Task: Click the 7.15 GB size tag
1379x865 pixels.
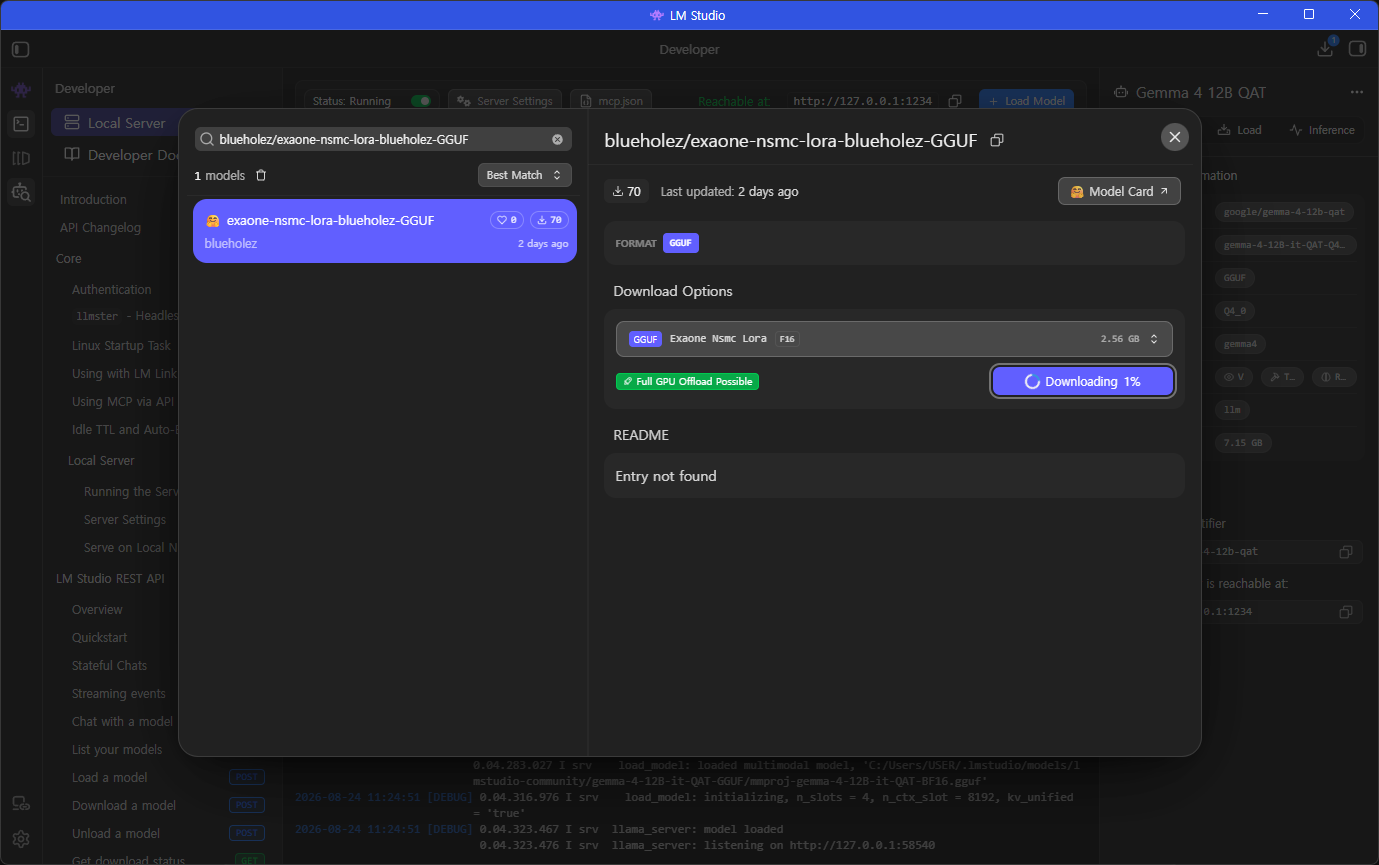Action: 1243,443
